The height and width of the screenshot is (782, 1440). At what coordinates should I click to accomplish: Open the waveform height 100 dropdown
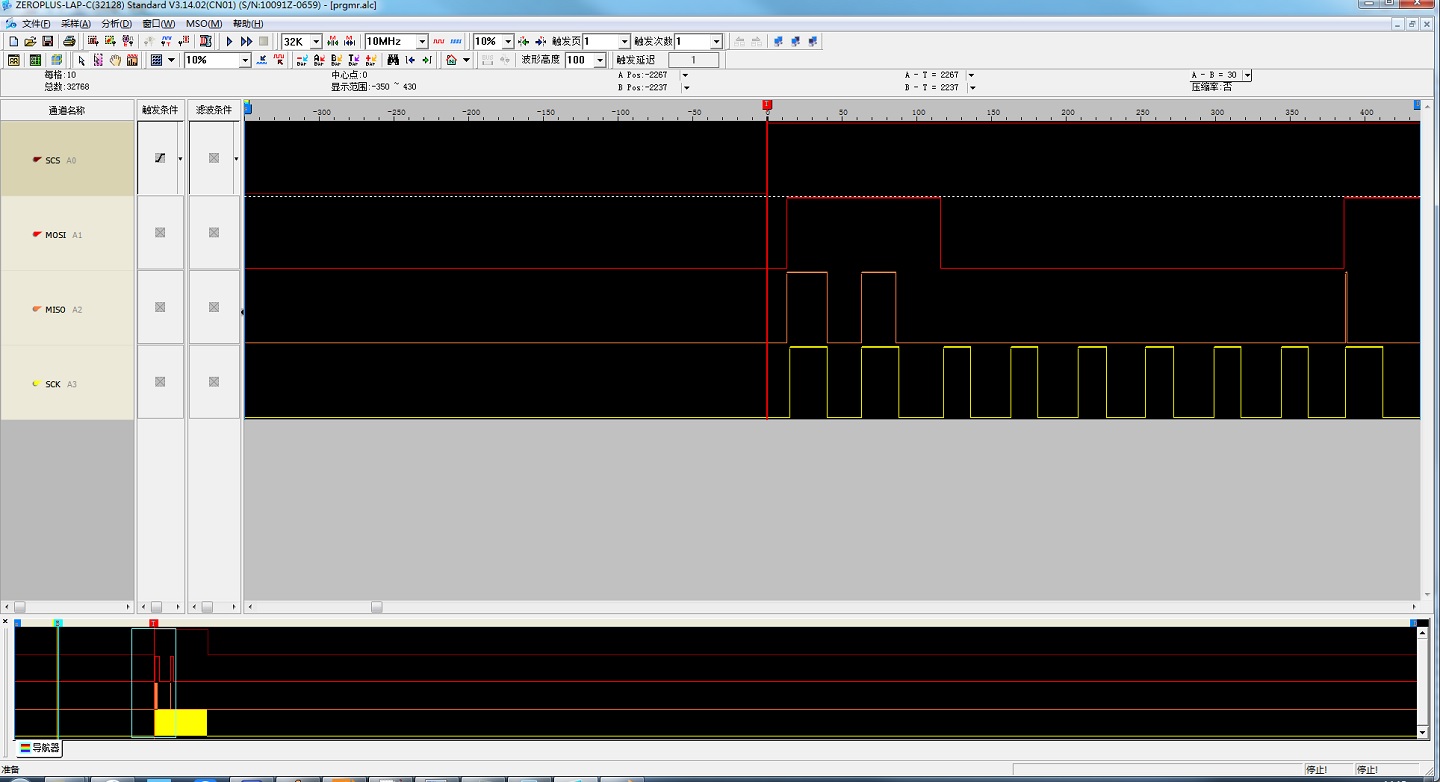coord(600,60)
